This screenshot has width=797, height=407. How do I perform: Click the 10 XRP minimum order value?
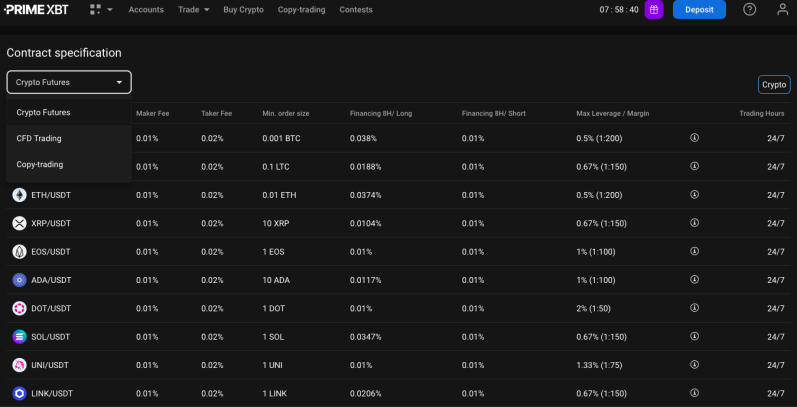[275, 224]
